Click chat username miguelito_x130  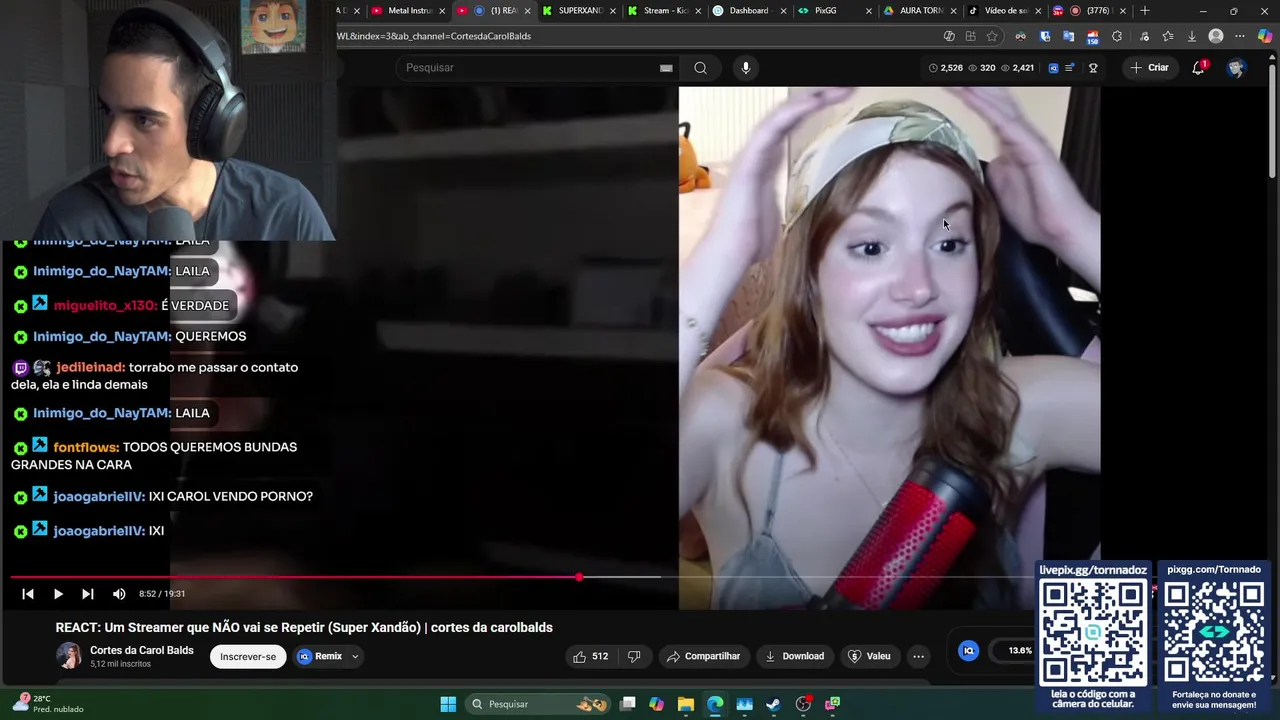[x=105, y=305]
